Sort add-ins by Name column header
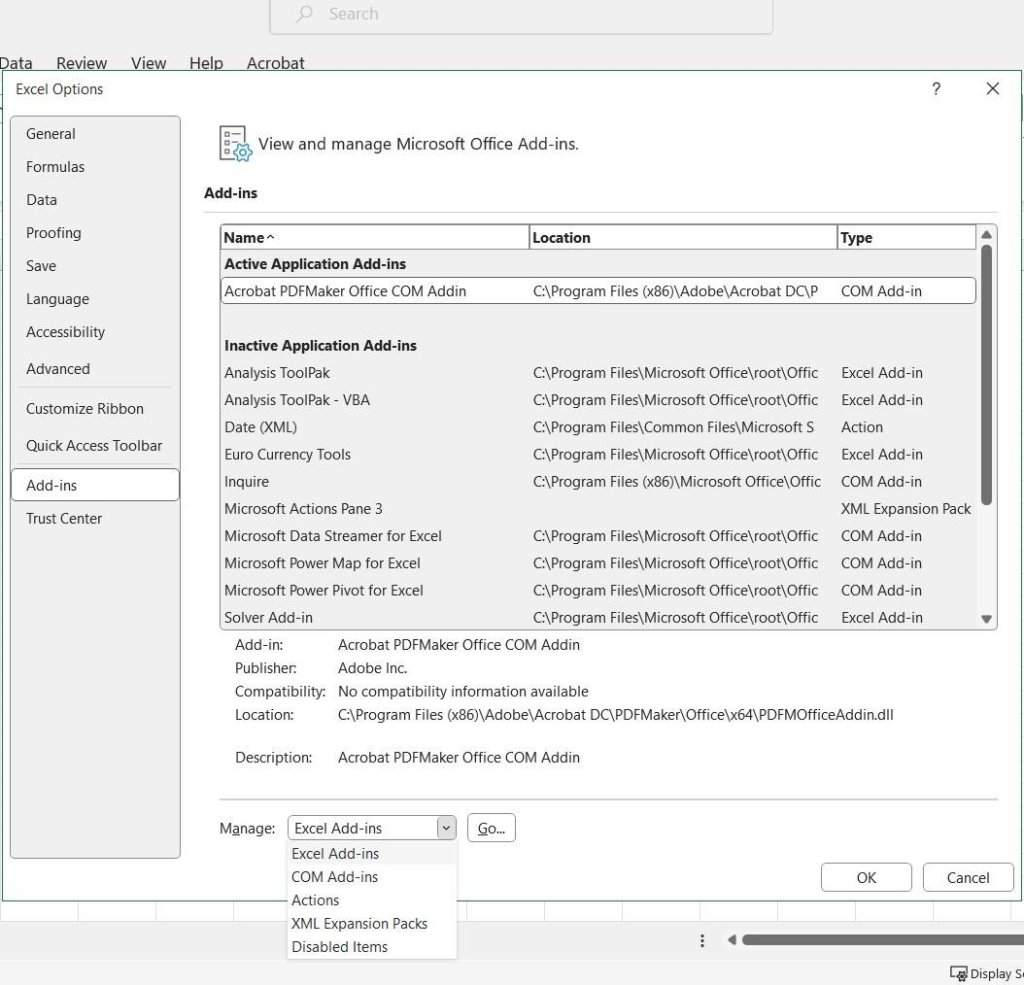The width and height of the screenshot is (1024, 985). tap(375, 238)
